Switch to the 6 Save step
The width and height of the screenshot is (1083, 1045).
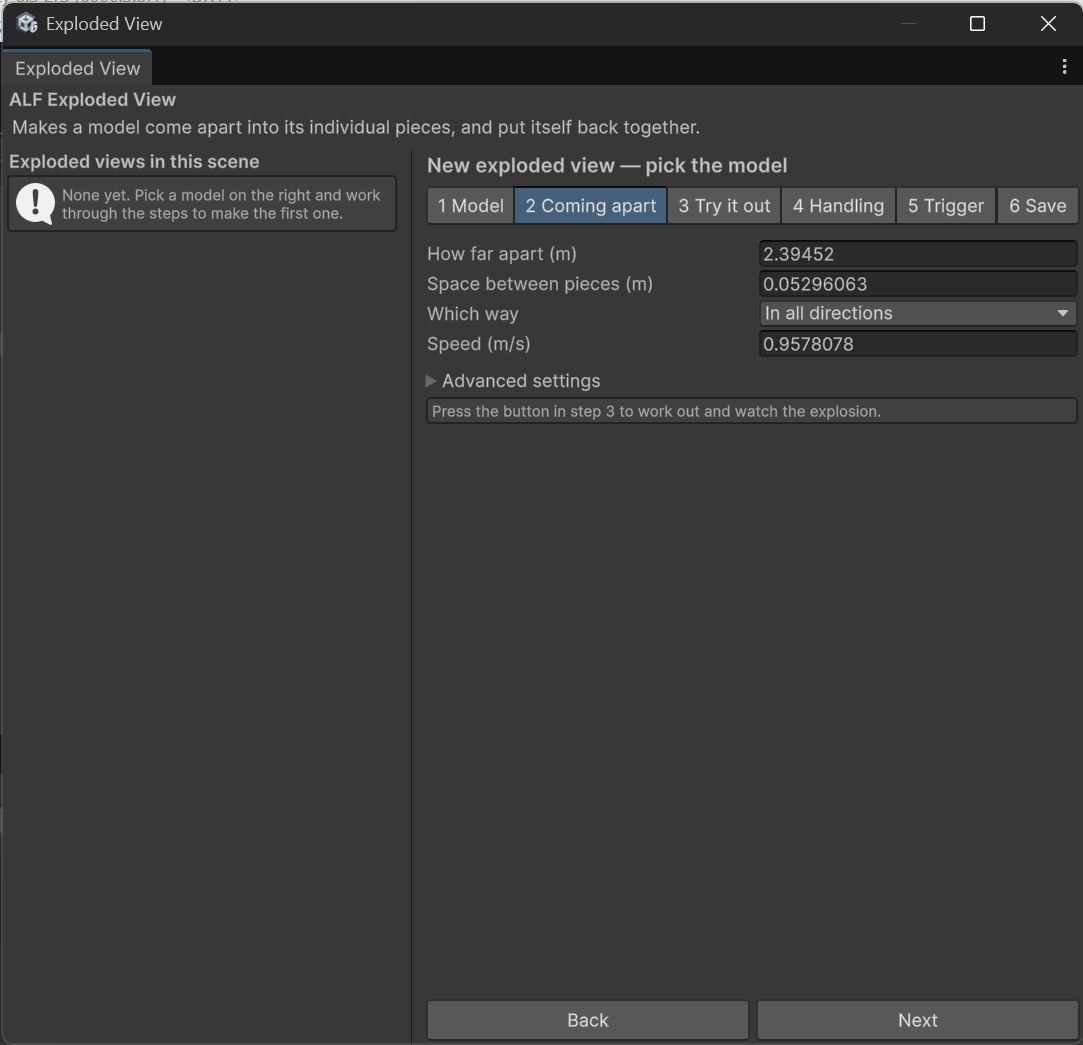click(1037, 206)
